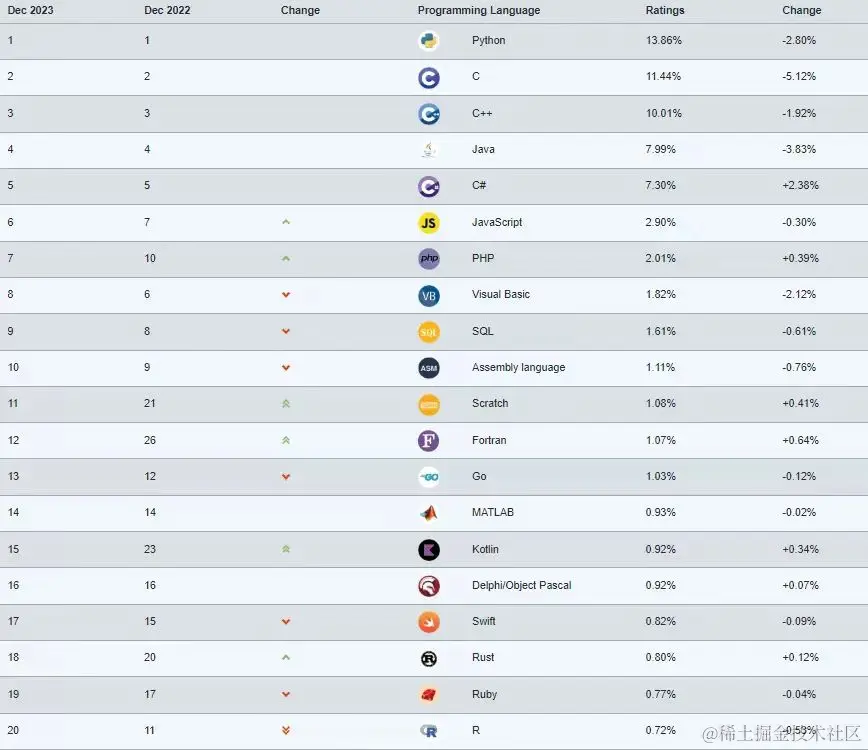This screenshot has height=750, width=868.
Task: Click the Assembly language ASM icon
Action: (428, 368)
